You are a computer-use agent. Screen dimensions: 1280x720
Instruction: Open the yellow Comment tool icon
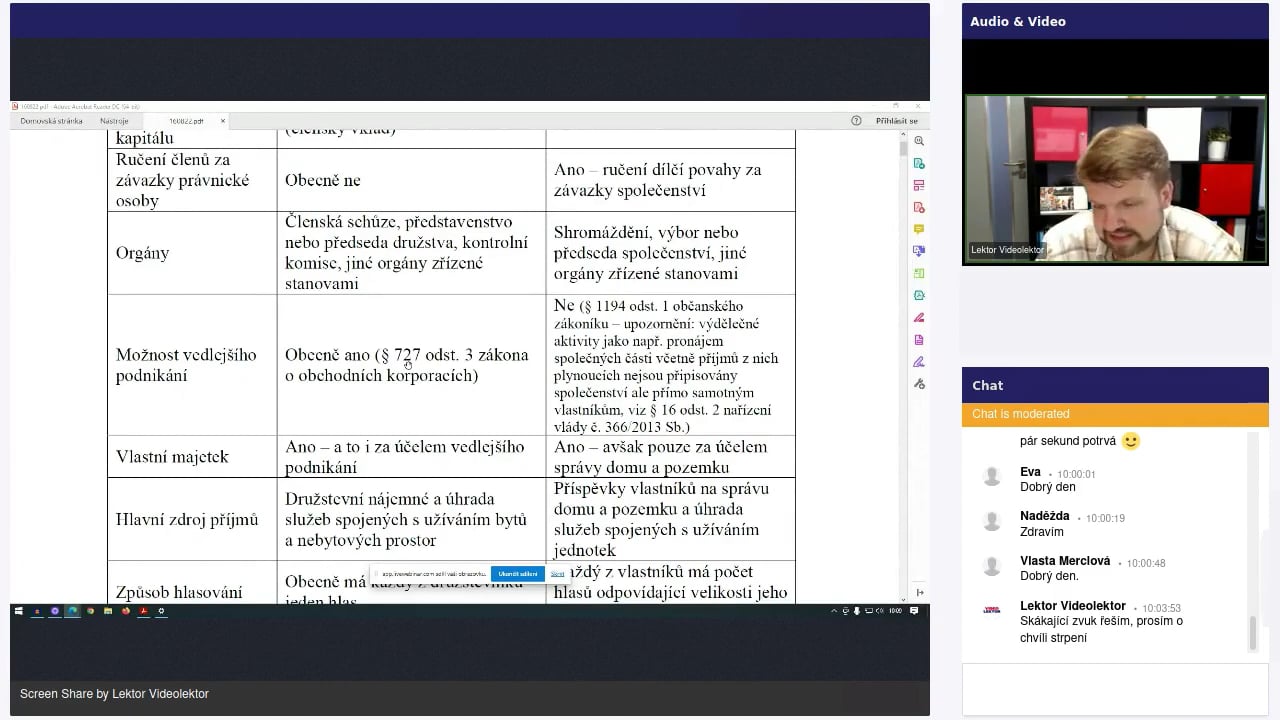click(919, 229)
